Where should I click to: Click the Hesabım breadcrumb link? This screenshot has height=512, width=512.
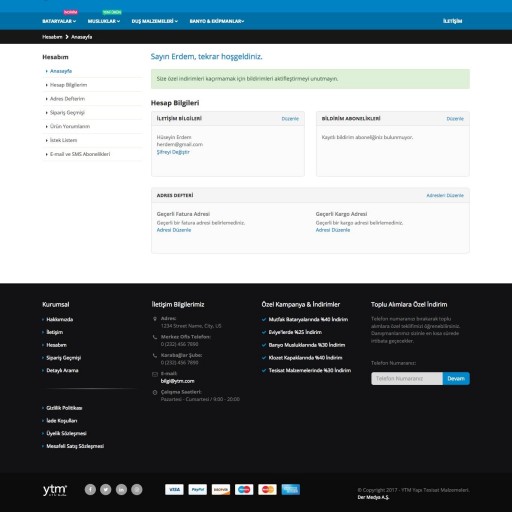click(52, 37)
